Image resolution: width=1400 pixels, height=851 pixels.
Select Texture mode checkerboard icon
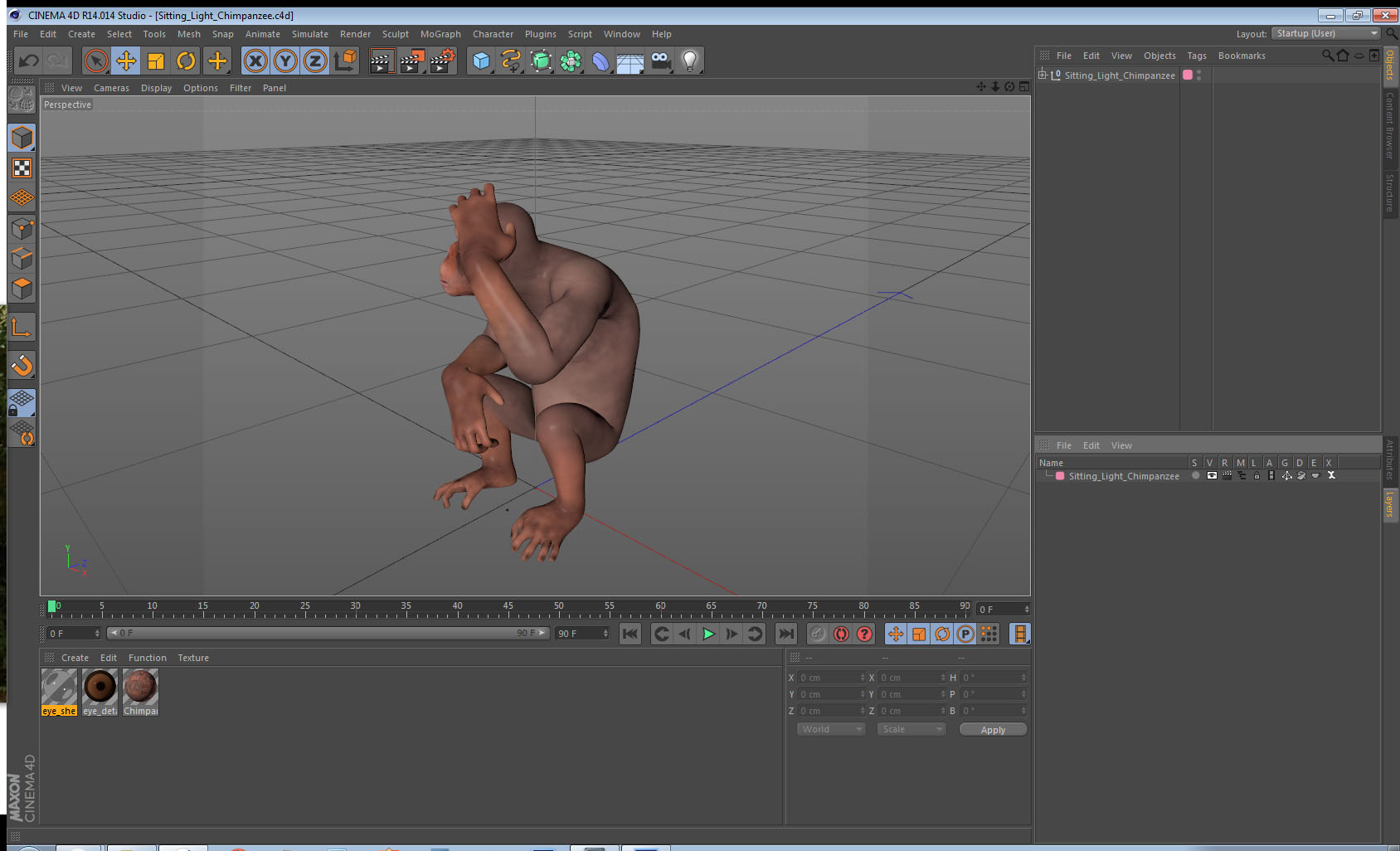22,168
